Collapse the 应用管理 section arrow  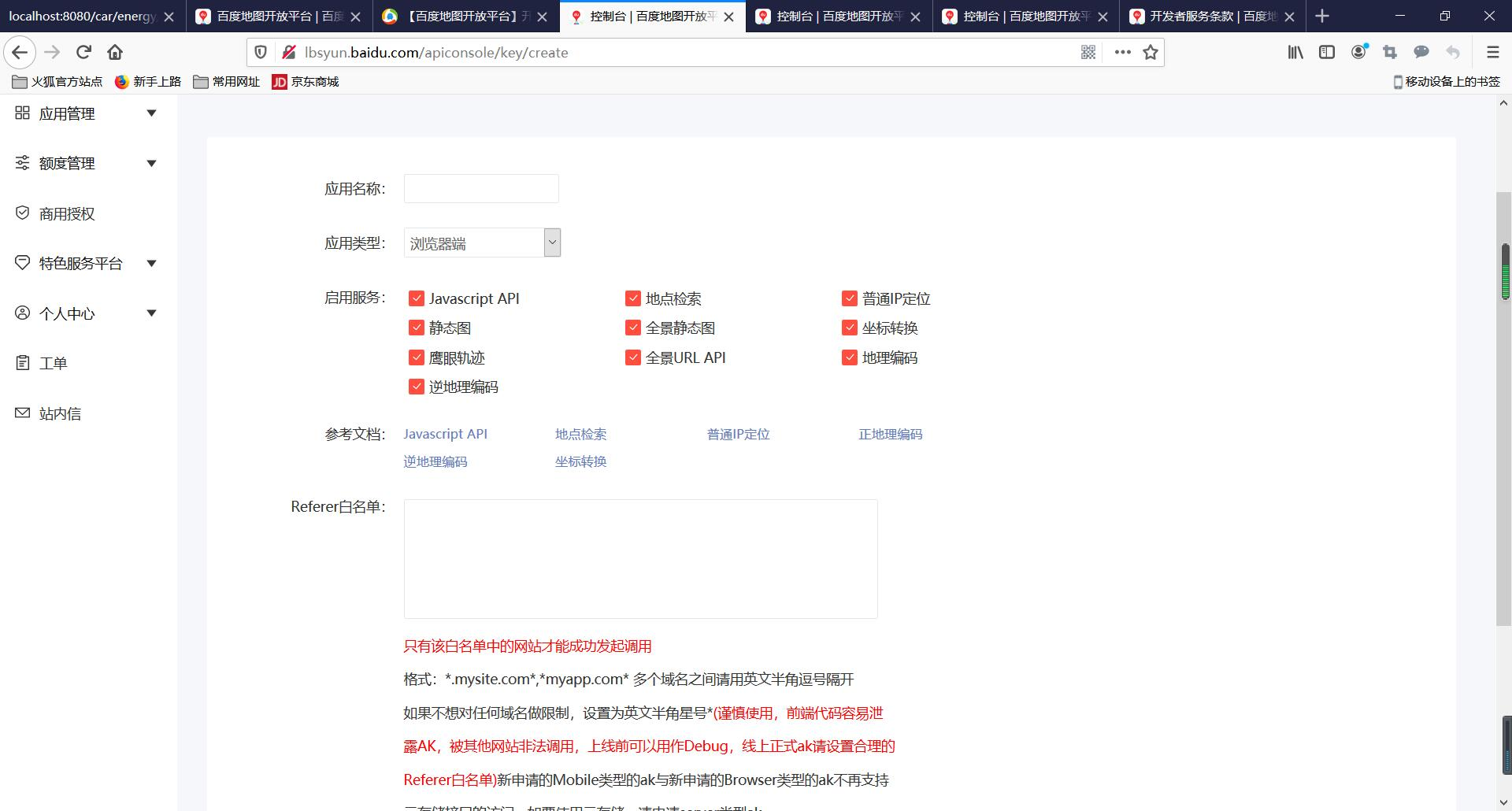151,113
